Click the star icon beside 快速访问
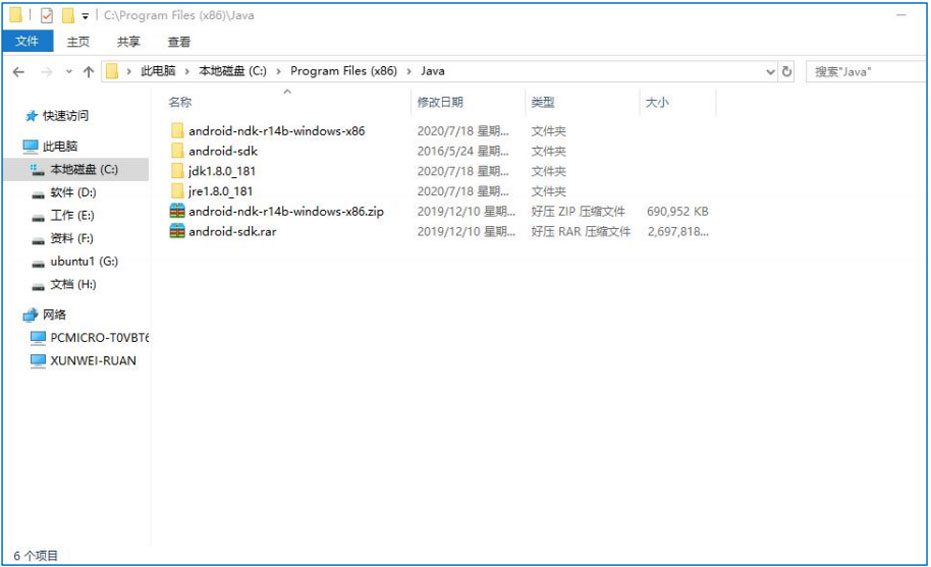 31,116
